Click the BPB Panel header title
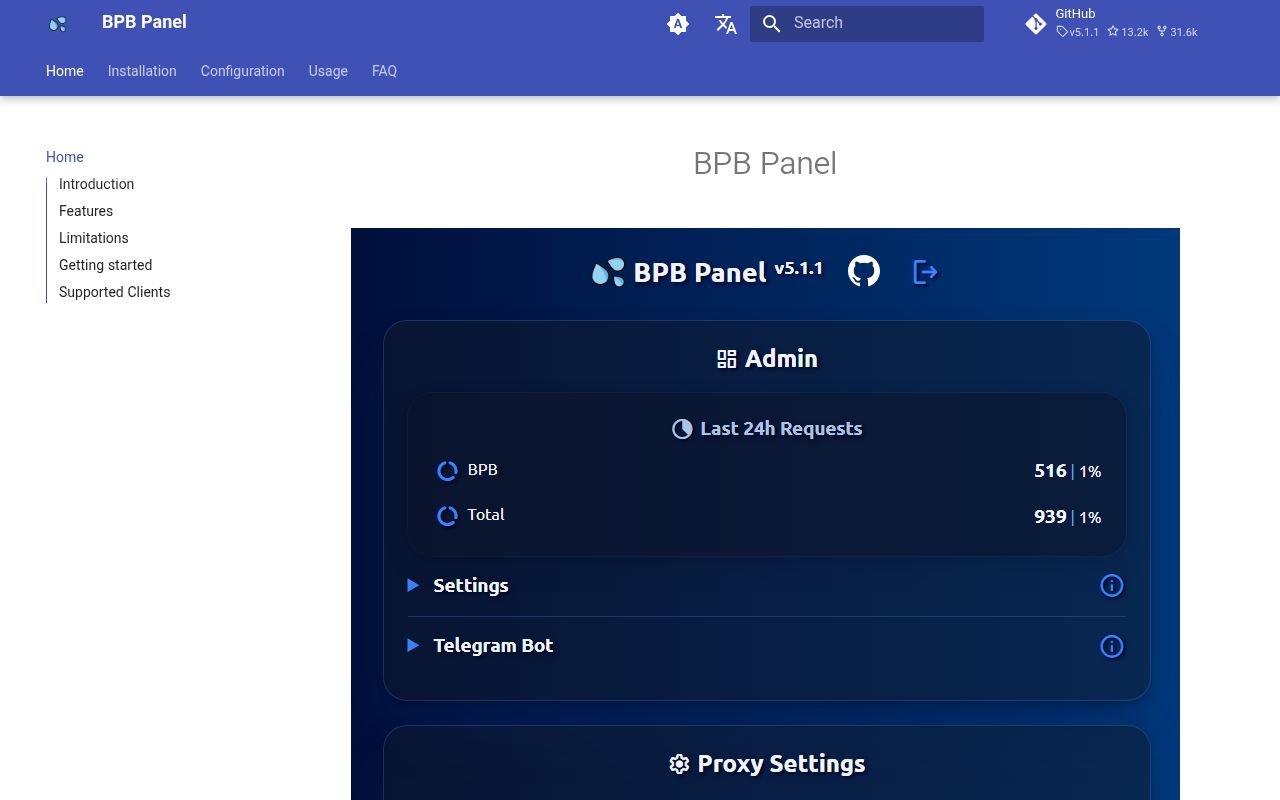The width and height of the screenshot is (1280, 800). 144,22
